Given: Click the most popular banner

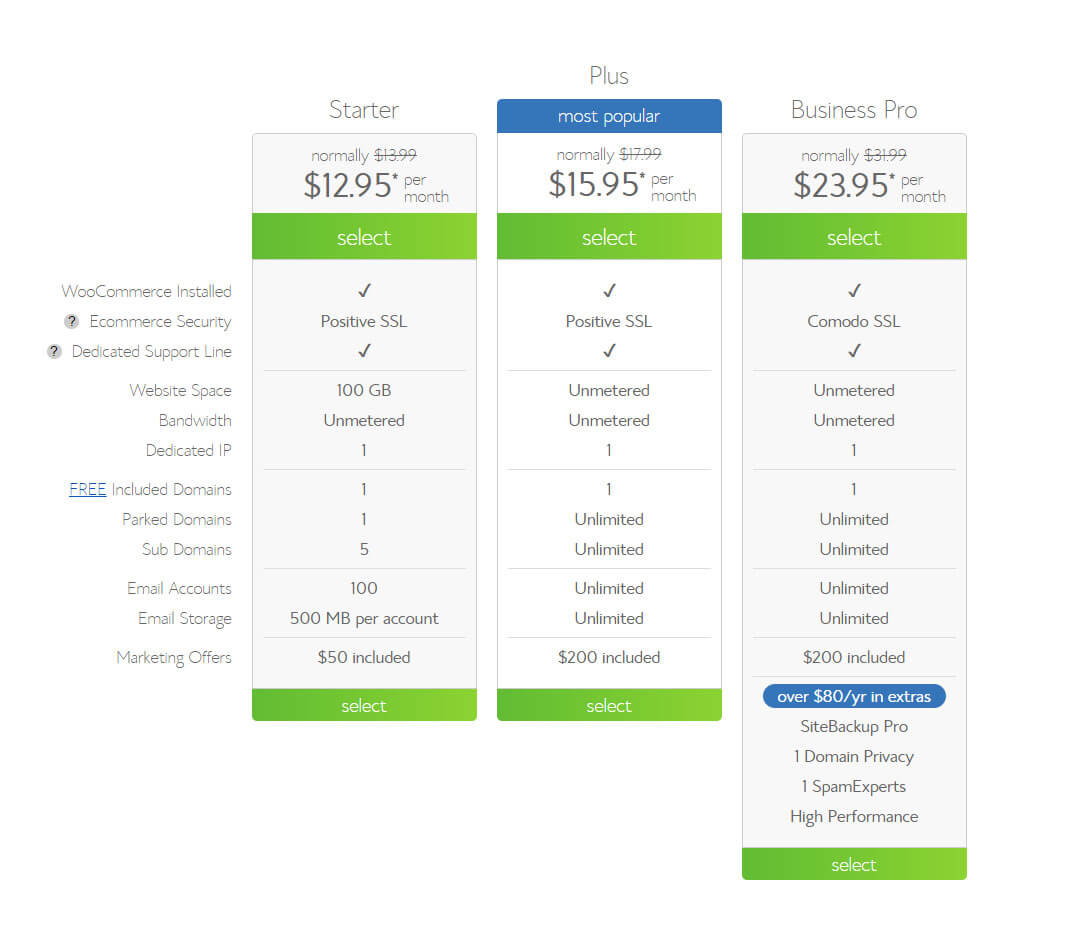Looking at the screenshot, I should pyautogui.click(x=609, y=116).
